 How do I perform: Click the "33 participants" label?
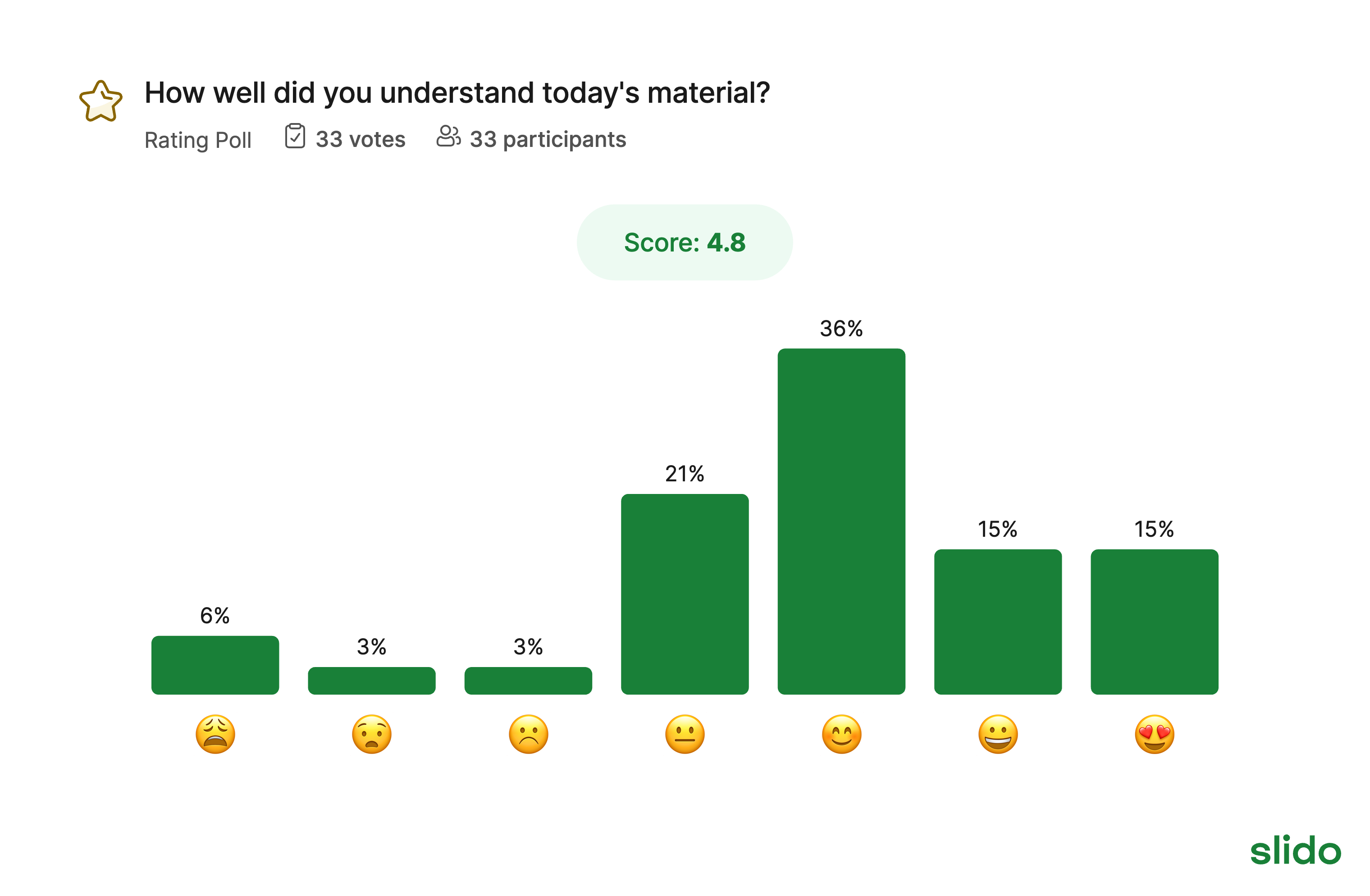(548, 139)
